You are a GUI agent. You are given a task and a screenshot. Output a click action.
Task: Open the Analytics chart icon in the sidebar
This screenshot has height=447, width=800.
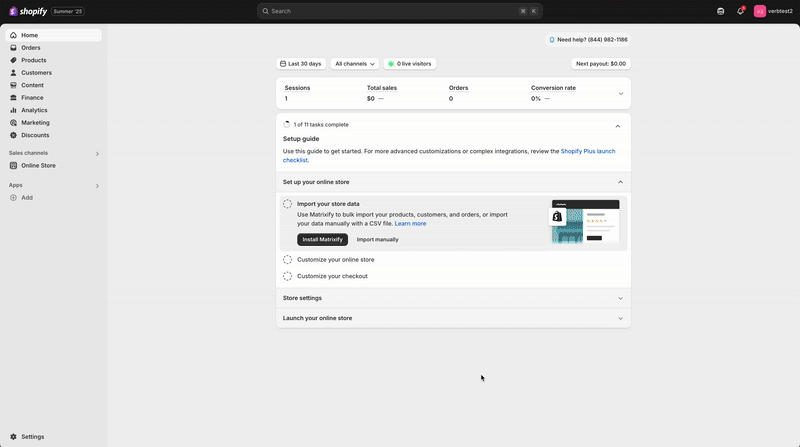pyautogui.click(x=13, y=110)
